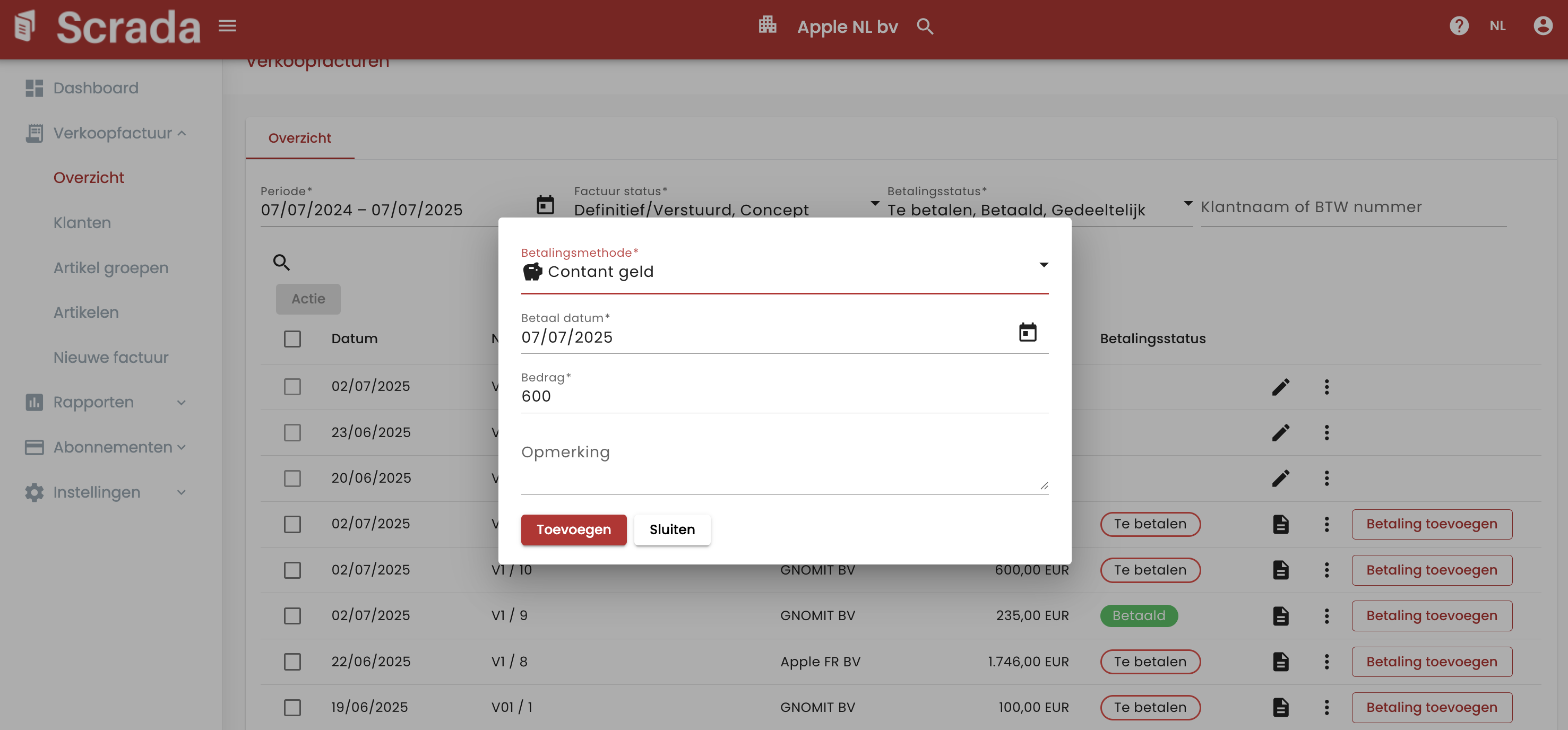This screenshot has width=1568, height=730.
Task: Click the help question mark icon
Action: click(1459, 25)
